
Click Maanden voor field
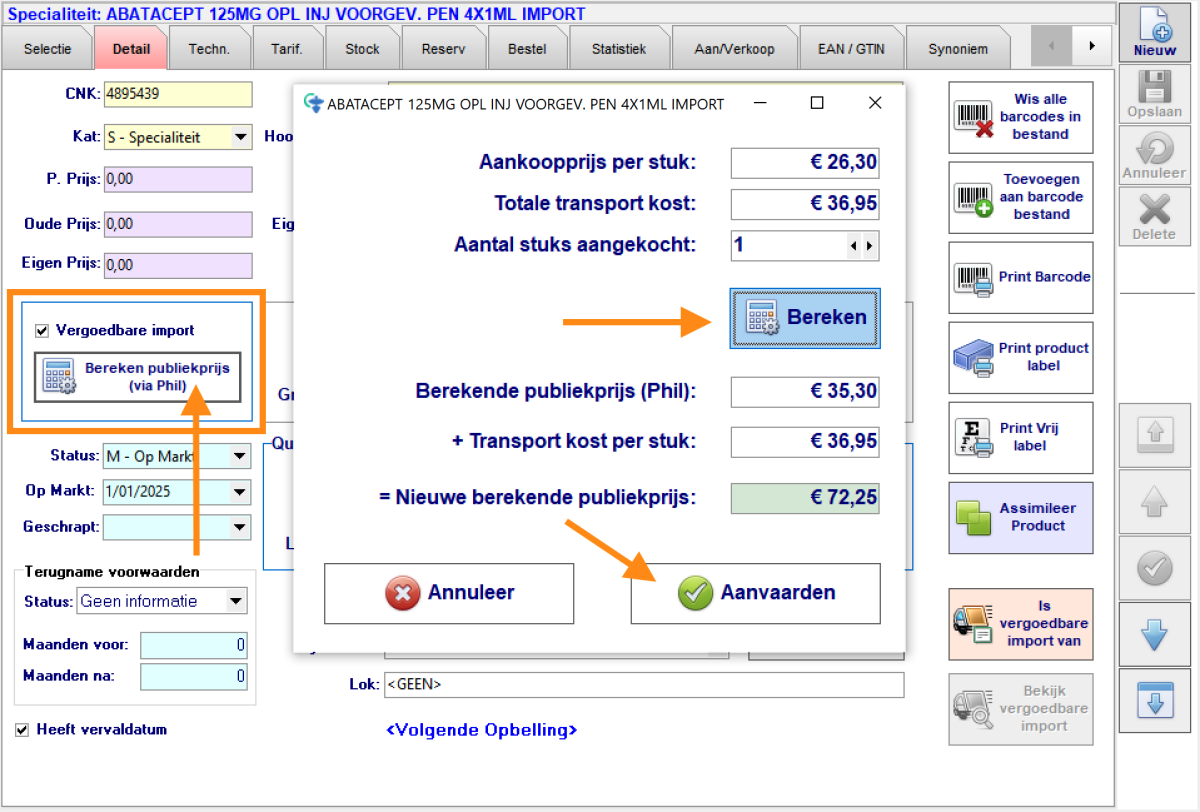[x=194, y=646]
